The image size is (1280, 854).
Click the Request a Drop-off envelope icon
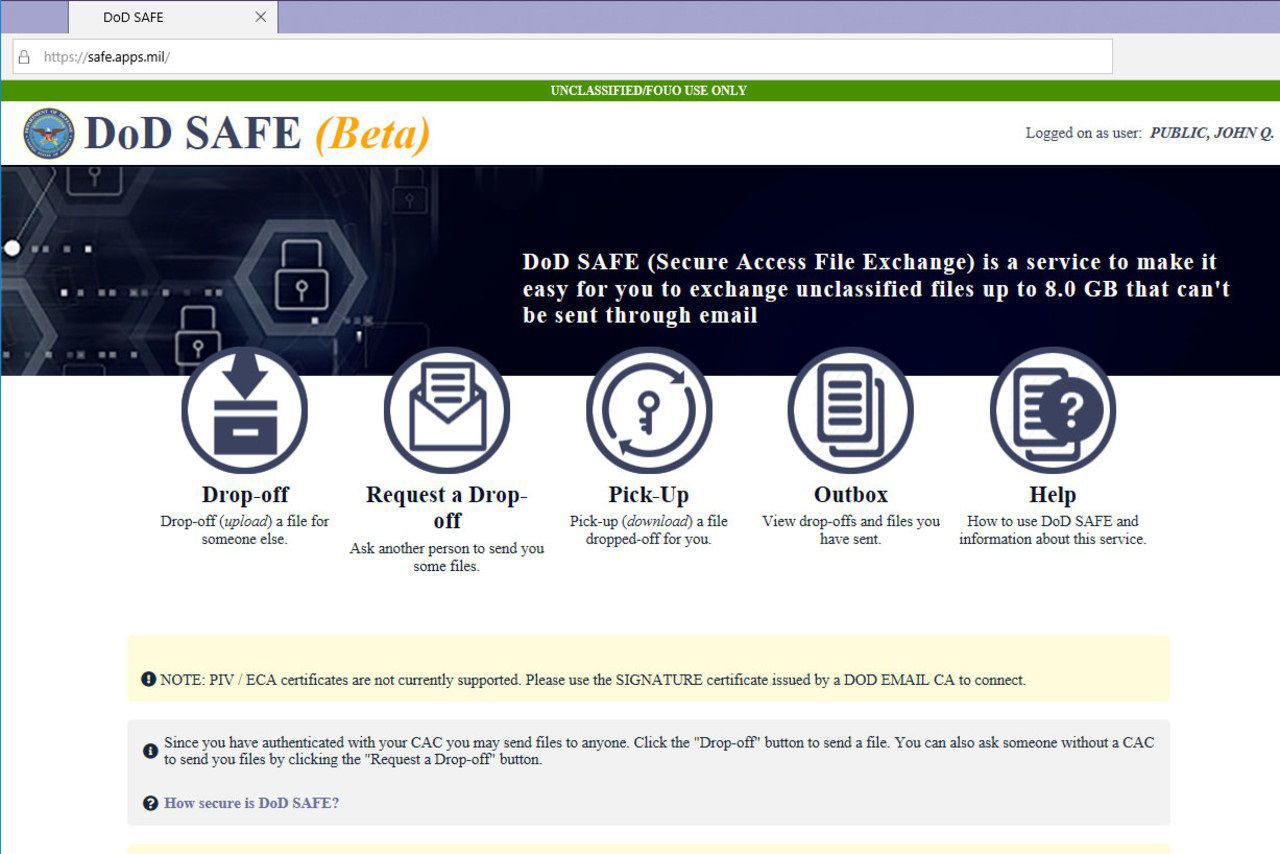(x=446, y=410)
